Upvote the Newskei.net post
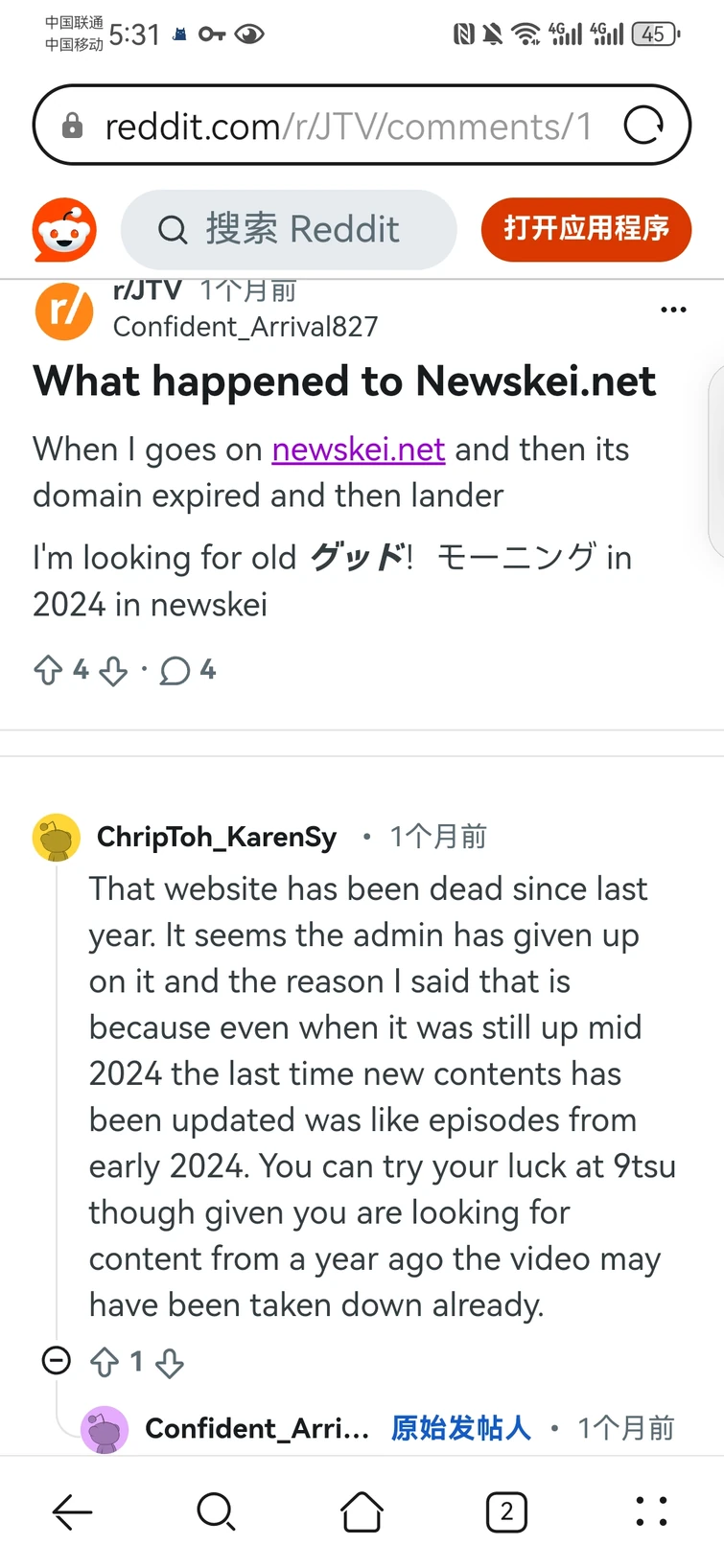Screen dimensions: 724x1568 (x=48, y=670)
